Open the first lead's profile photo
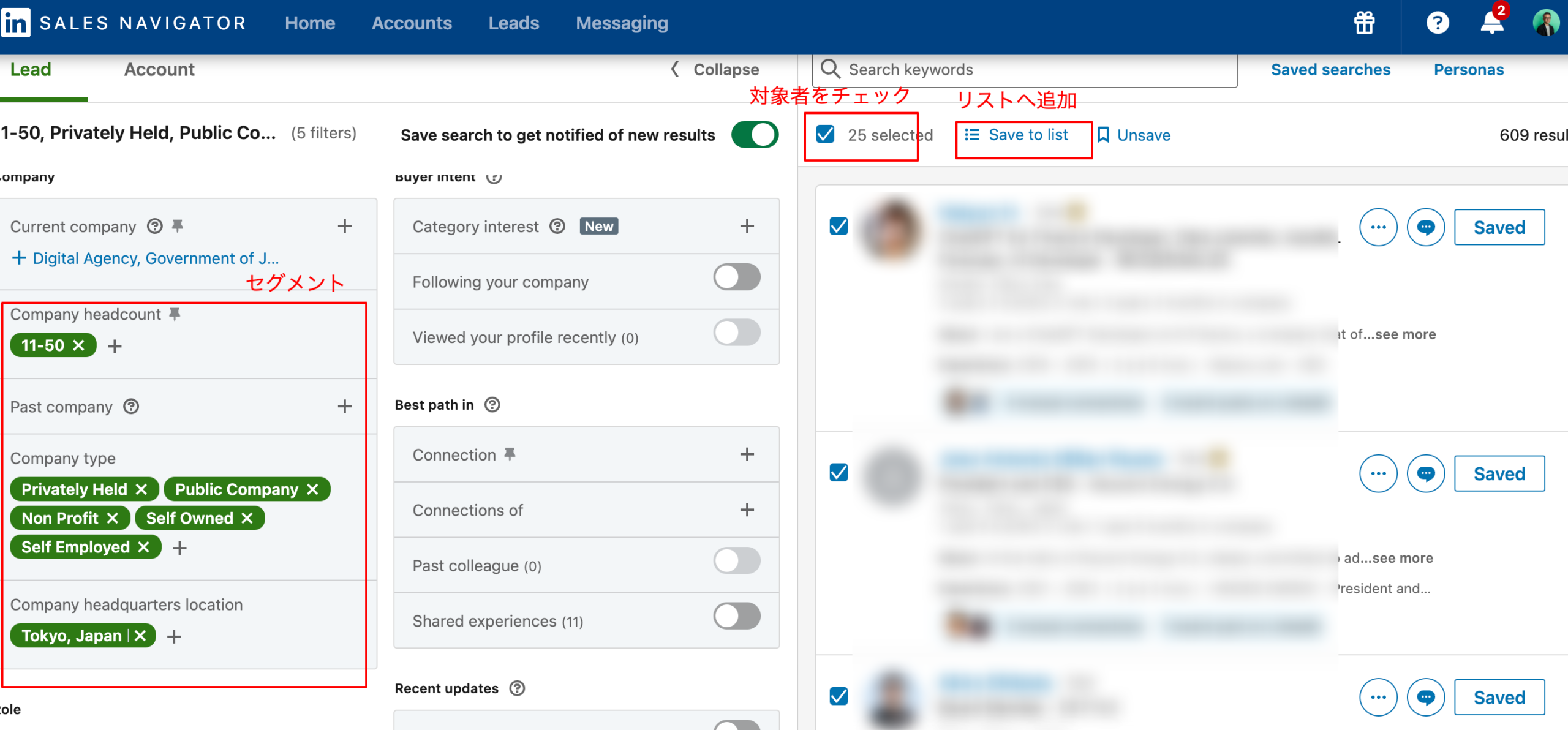The image size is (1568, 730). [892, 230]
